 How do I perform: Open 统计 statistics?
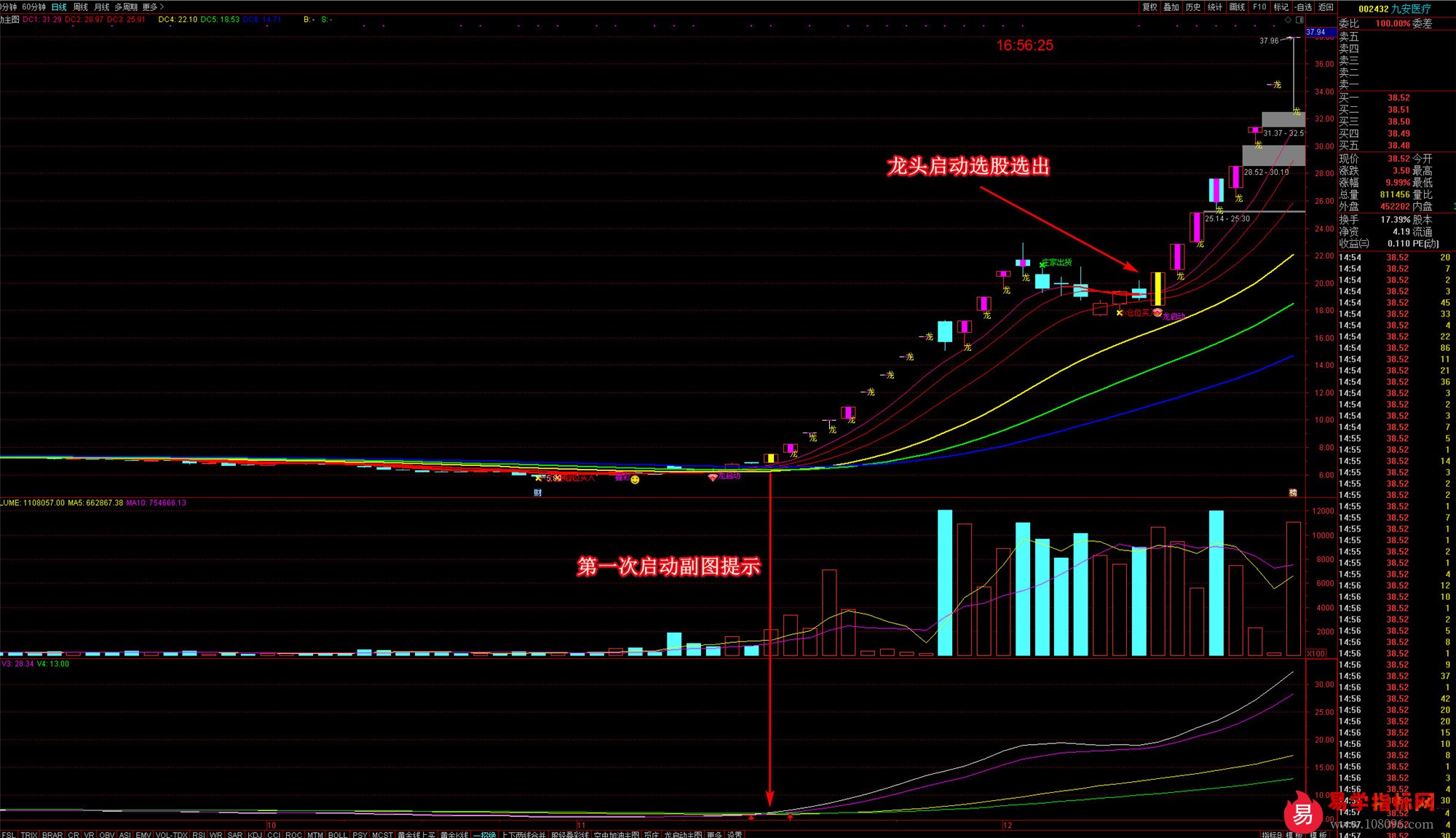1215,7
